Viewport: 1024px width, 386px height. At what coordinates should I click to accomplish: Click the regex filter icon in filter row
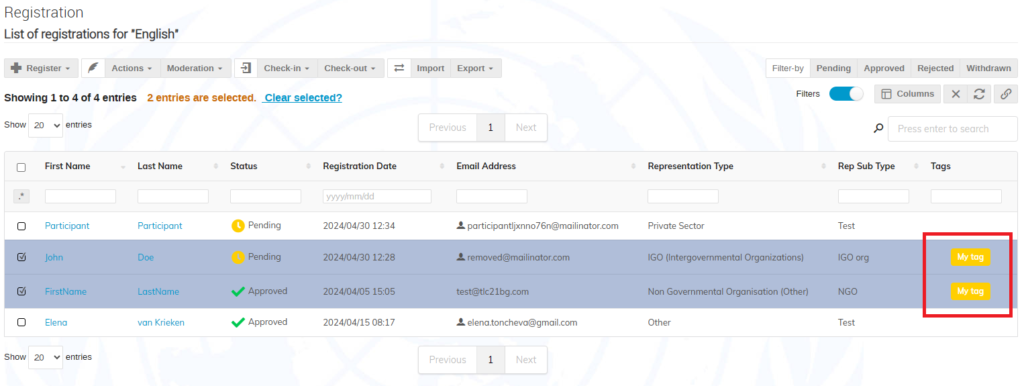click(21, 196)
